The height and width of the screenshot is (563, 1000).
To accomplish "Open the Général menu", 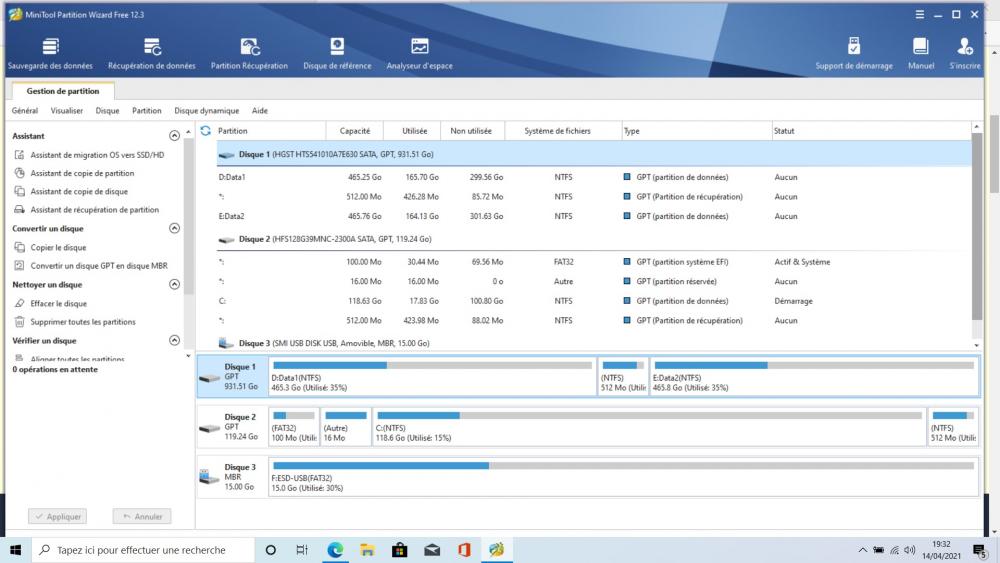I will [25, 111].
